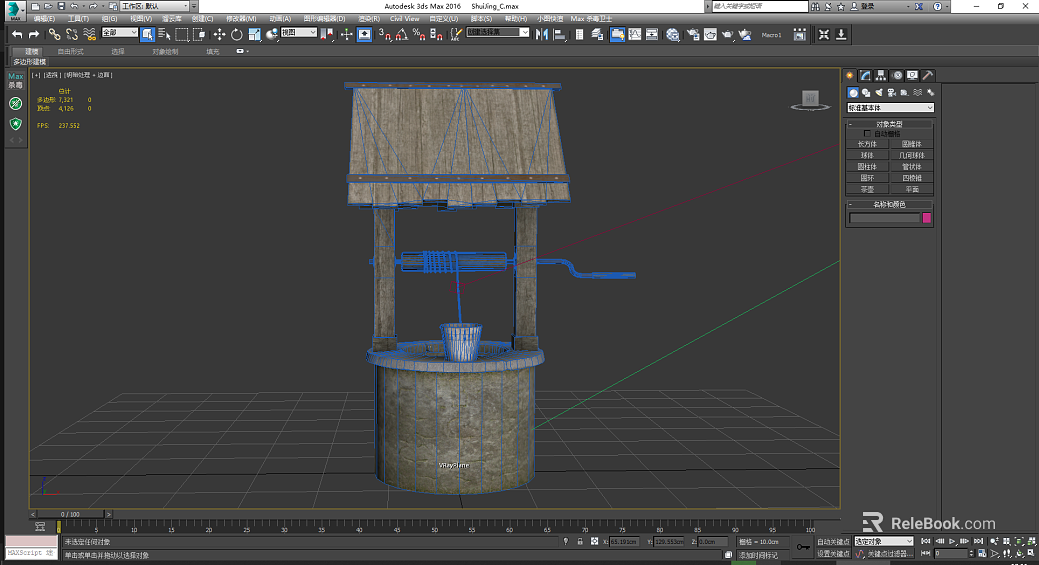
Task: Open the Utilities hammer panel tab
Action: pyautogui.click(x=928, y=76)
